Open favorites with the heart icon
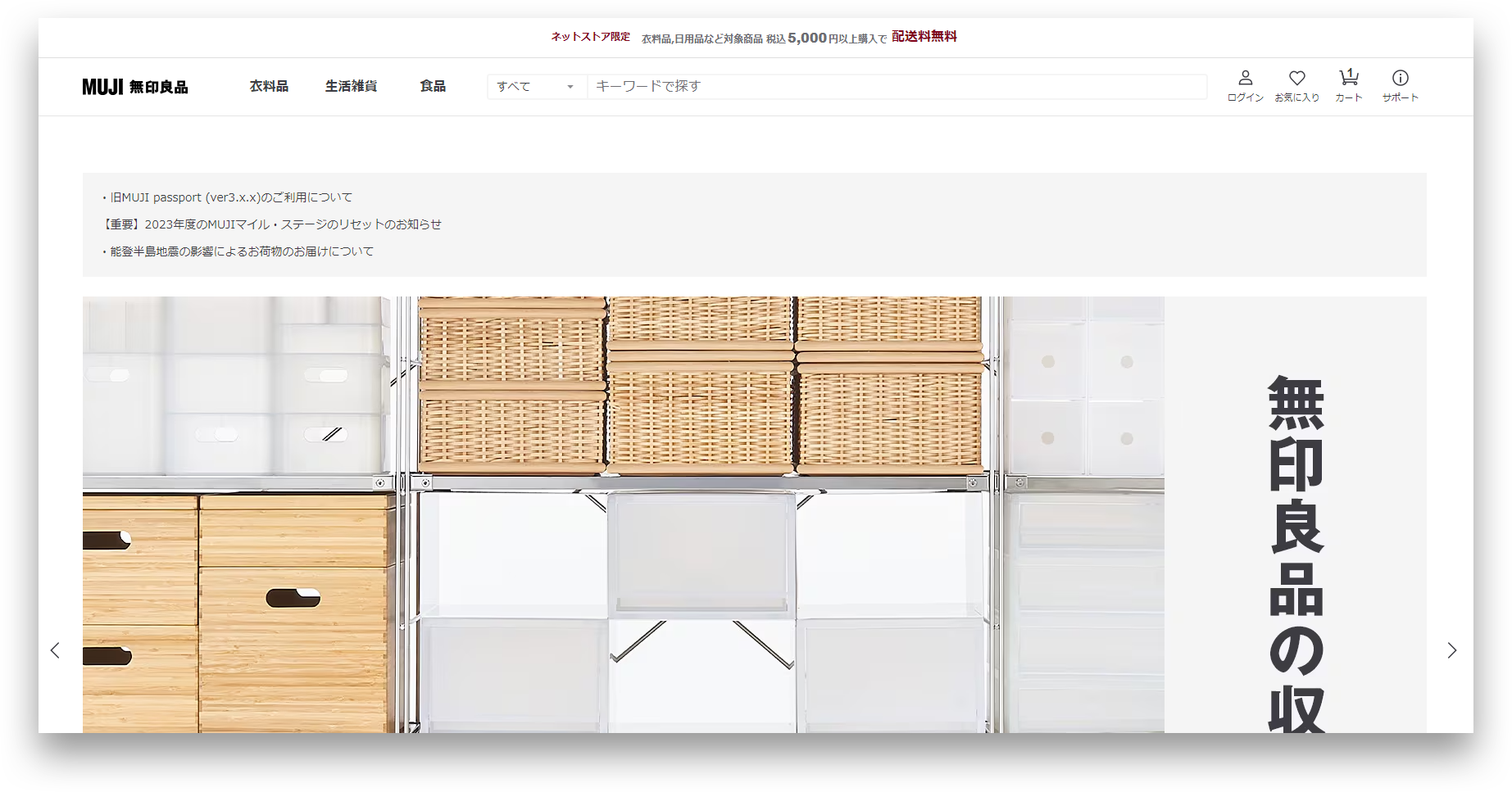The height and width of the screenshot is (792, 1512). coord(1296,79)
